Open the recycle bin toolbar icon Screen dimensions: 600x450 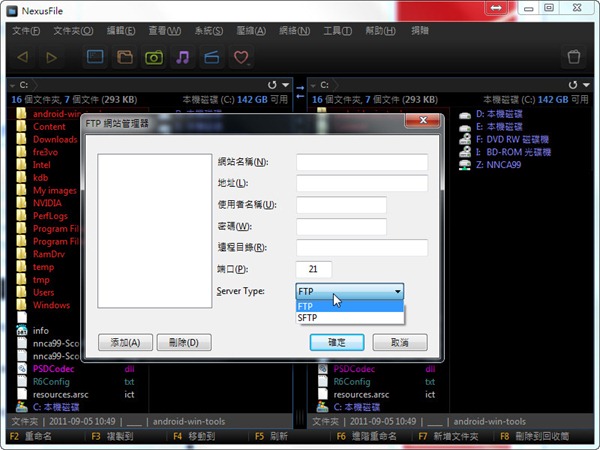point(574,57)
